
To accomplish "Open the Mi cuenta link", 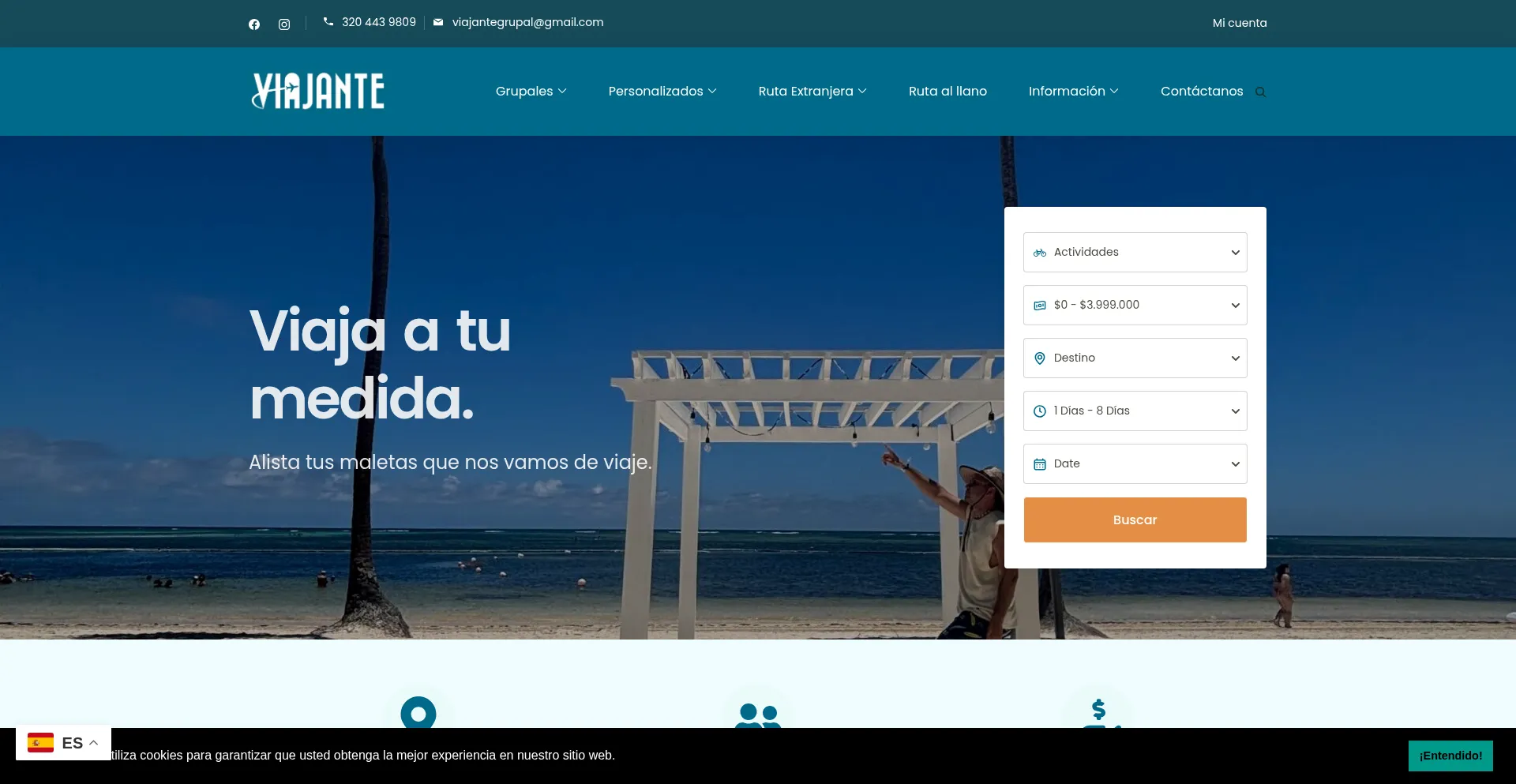I will pos(1239,23).
